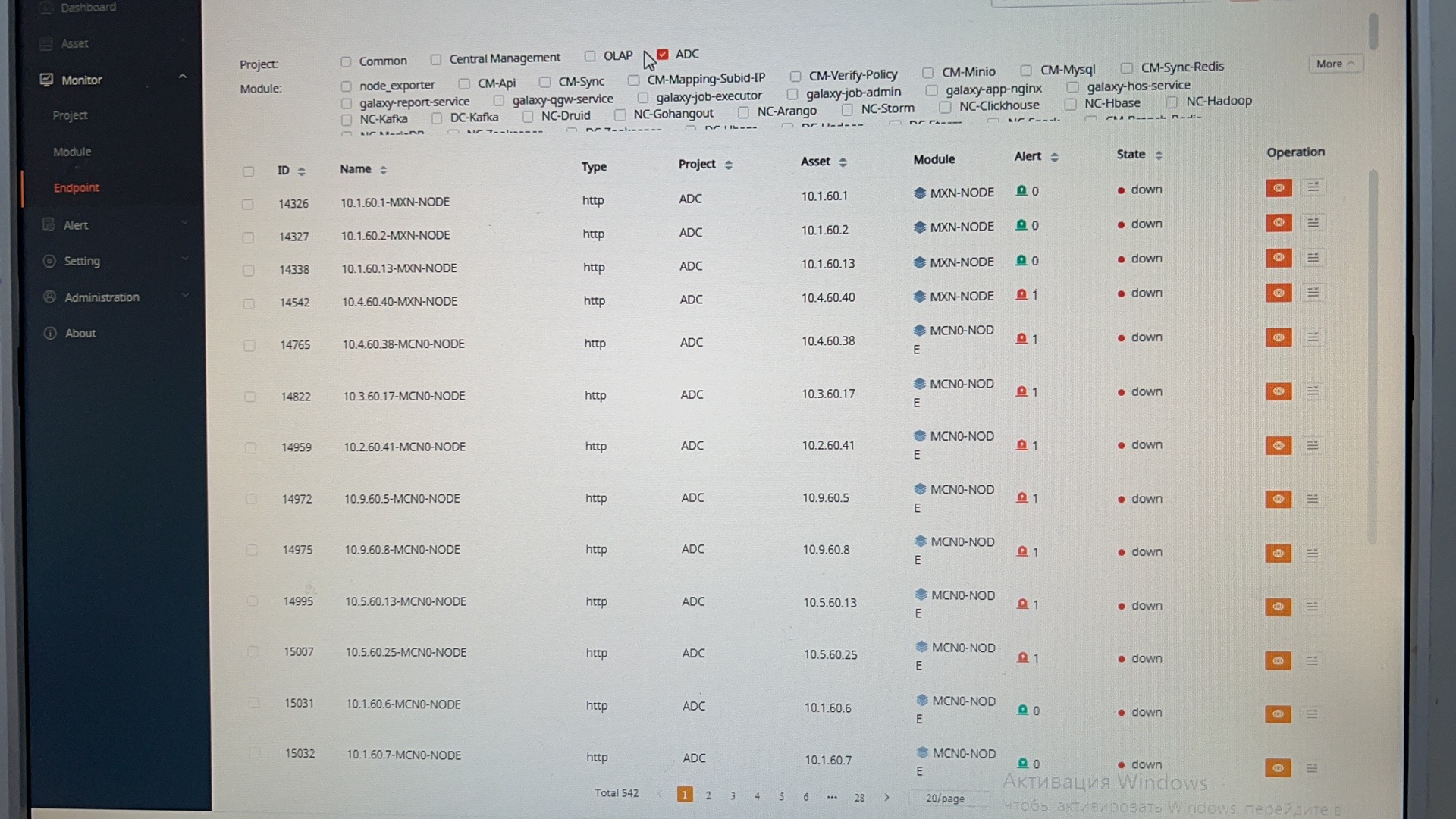Image resolution: width=1456 pixels, height=819 pixels.
Task: Click MXN-NODE module icon for 10.1.60.13
Action: tap(920, 262)
